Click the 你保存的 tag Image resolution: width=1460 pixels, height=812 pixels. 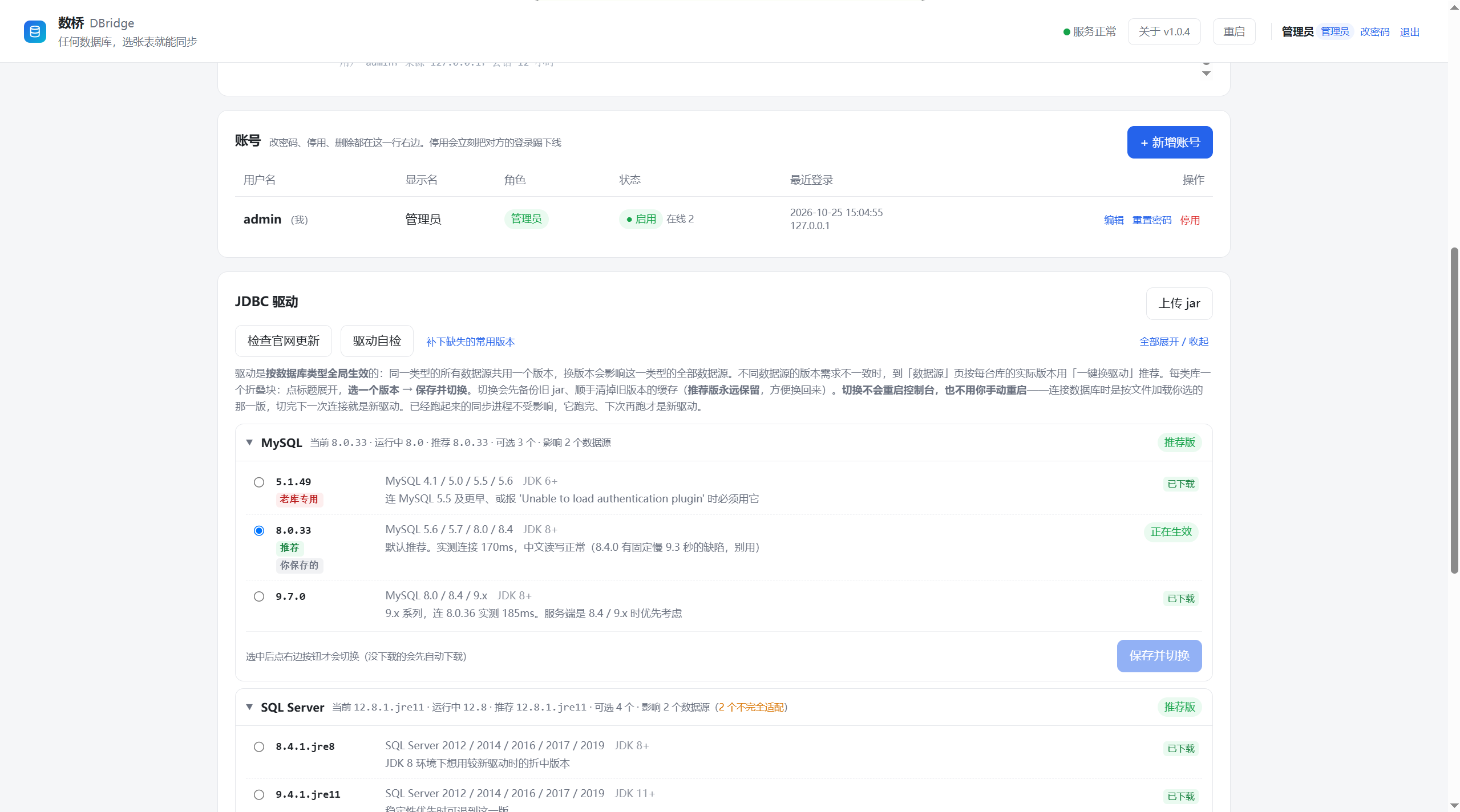click(x=300, y=566)
